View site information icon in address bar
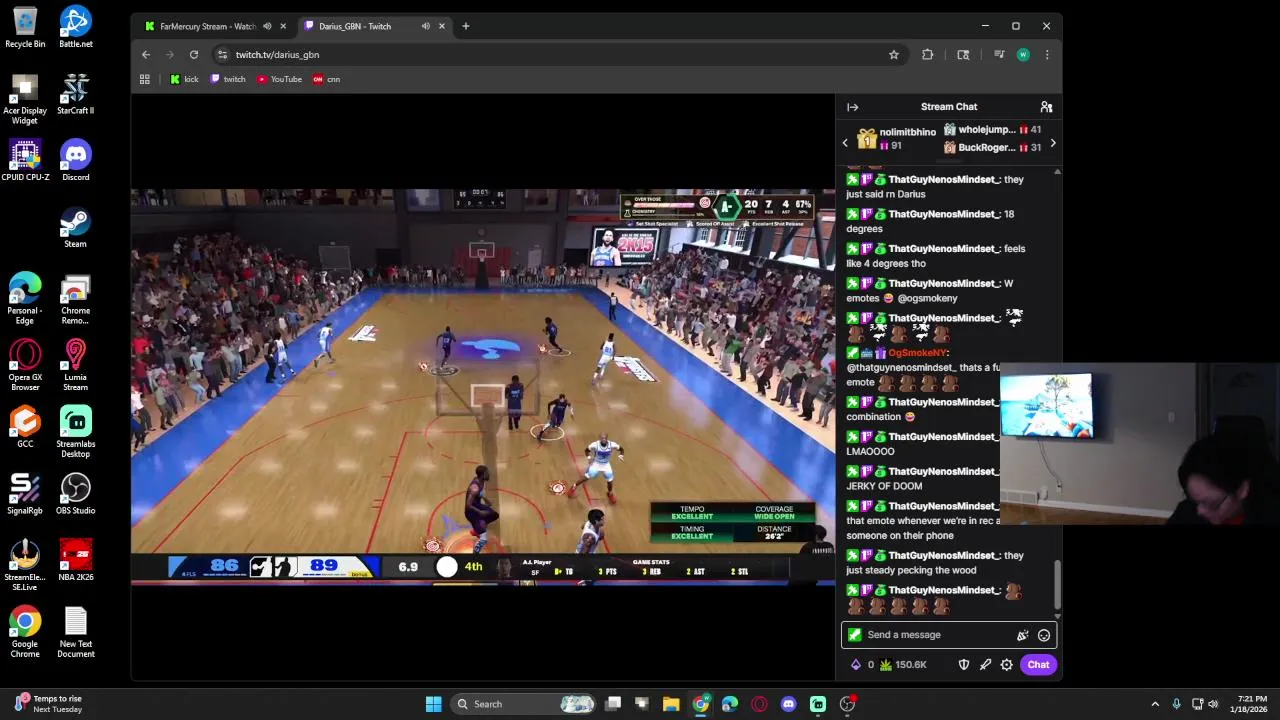1280x720 pixels. click(222, 55)
